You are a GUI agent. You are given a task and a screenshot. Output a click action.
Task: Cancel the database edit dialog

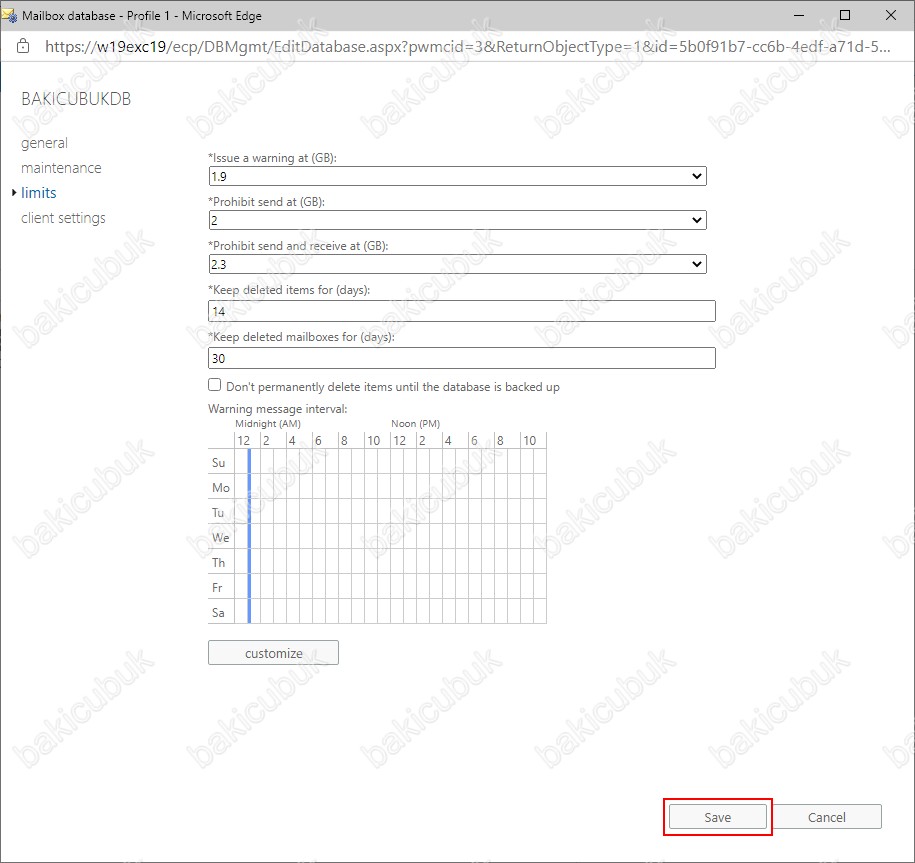pyautogui.click(x=827, y=817)
